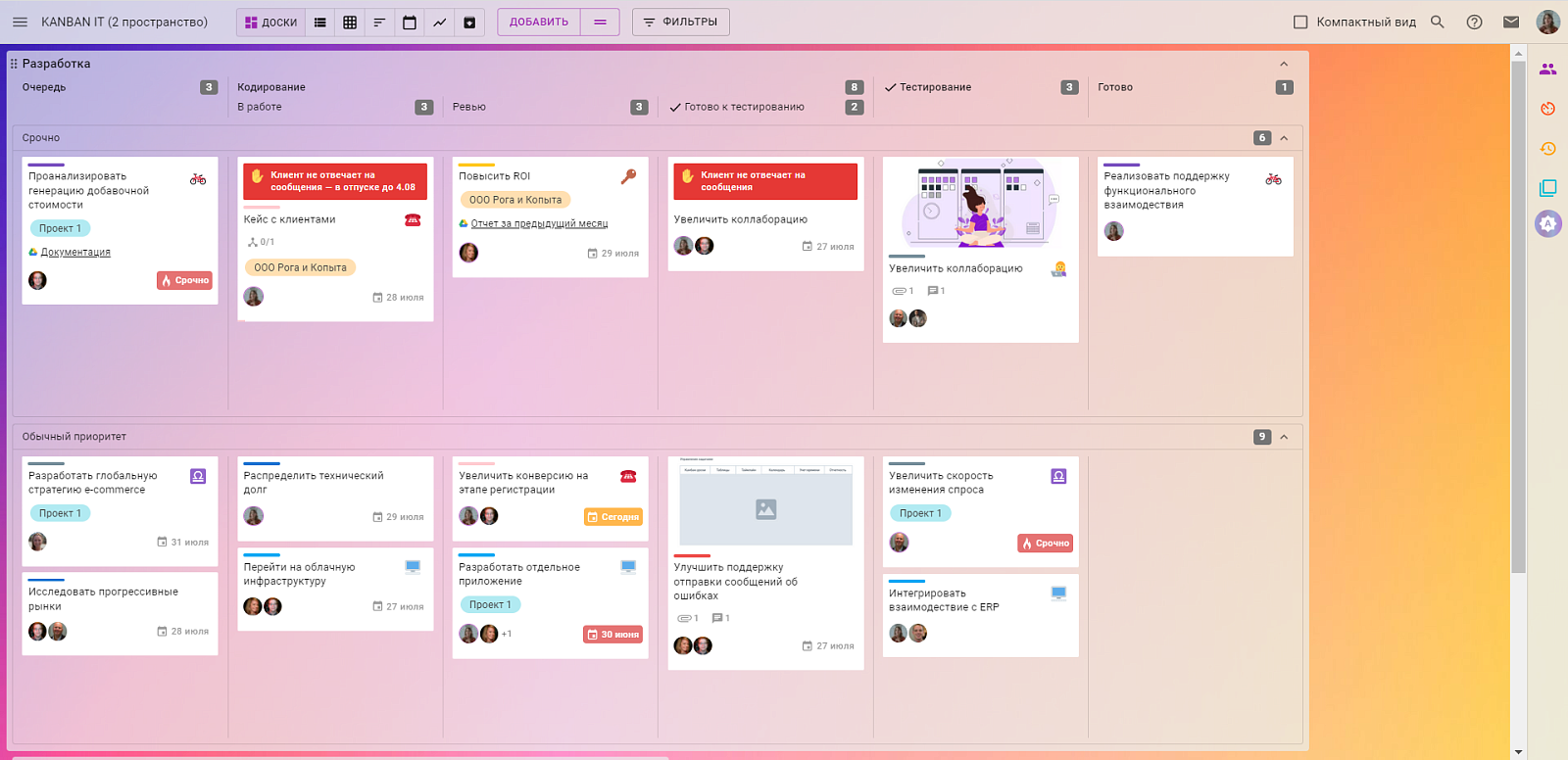The image size is (1568, 760).
Task: Open the hamburger main menu
Action: point(20,22)
